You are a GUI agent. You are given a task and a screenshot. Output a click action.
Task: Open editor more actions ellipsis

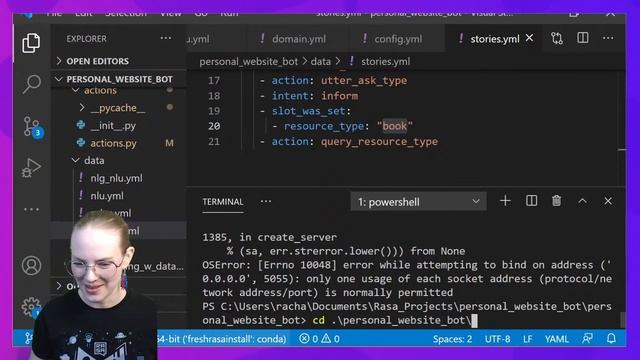(608, 38)
